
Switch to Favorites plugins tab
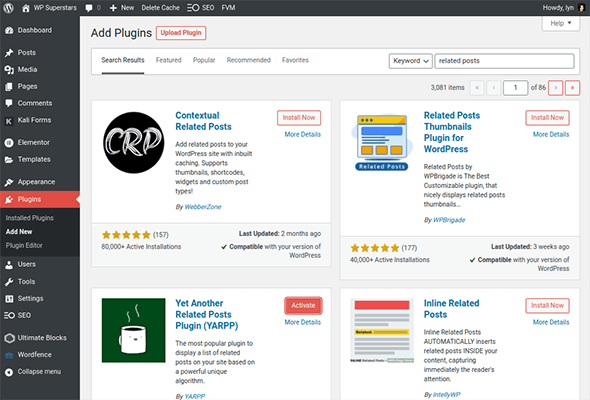[x=295, y=60]
